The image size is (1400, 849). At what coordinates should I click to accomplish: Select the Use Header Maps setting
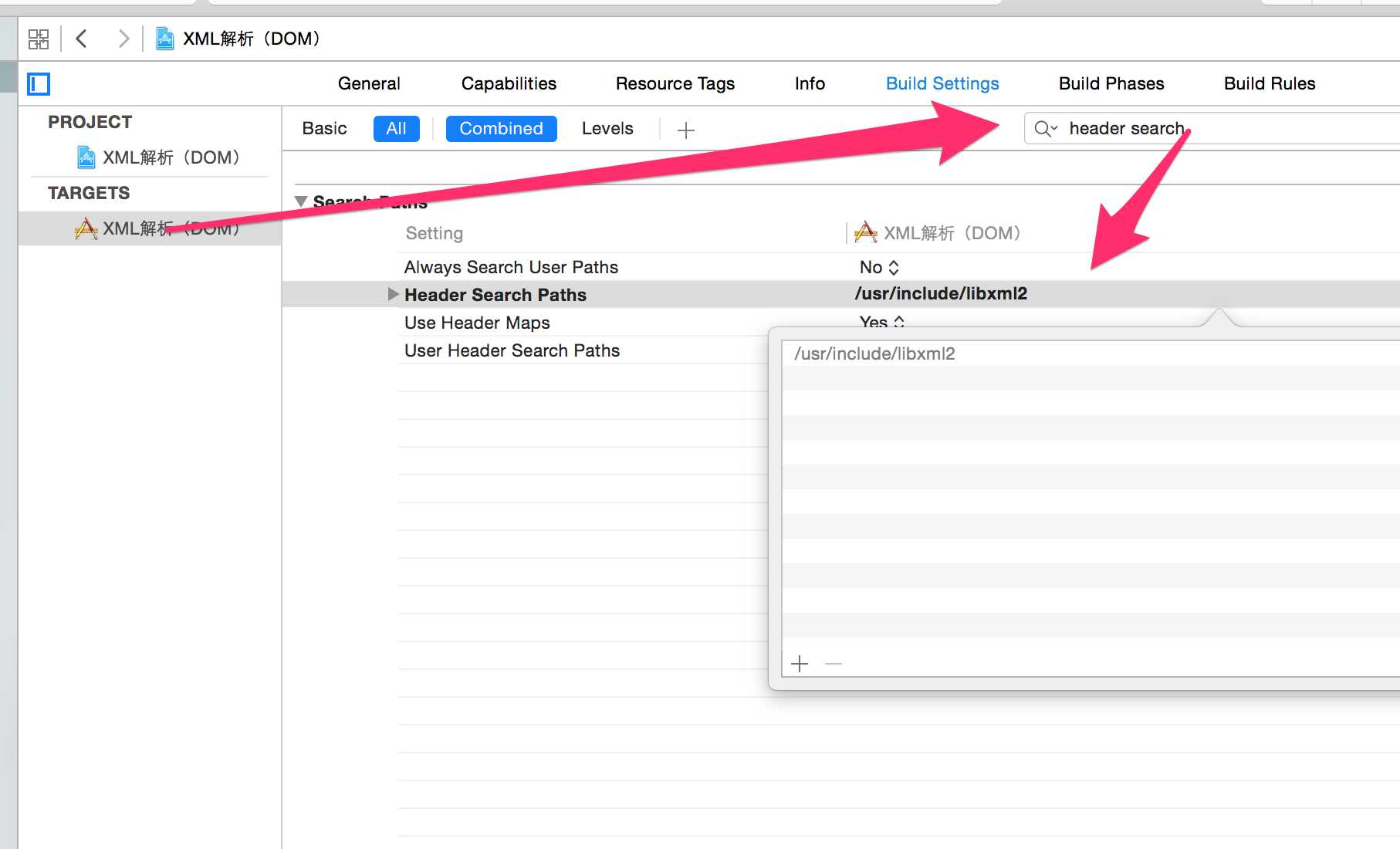click(477, 323)
